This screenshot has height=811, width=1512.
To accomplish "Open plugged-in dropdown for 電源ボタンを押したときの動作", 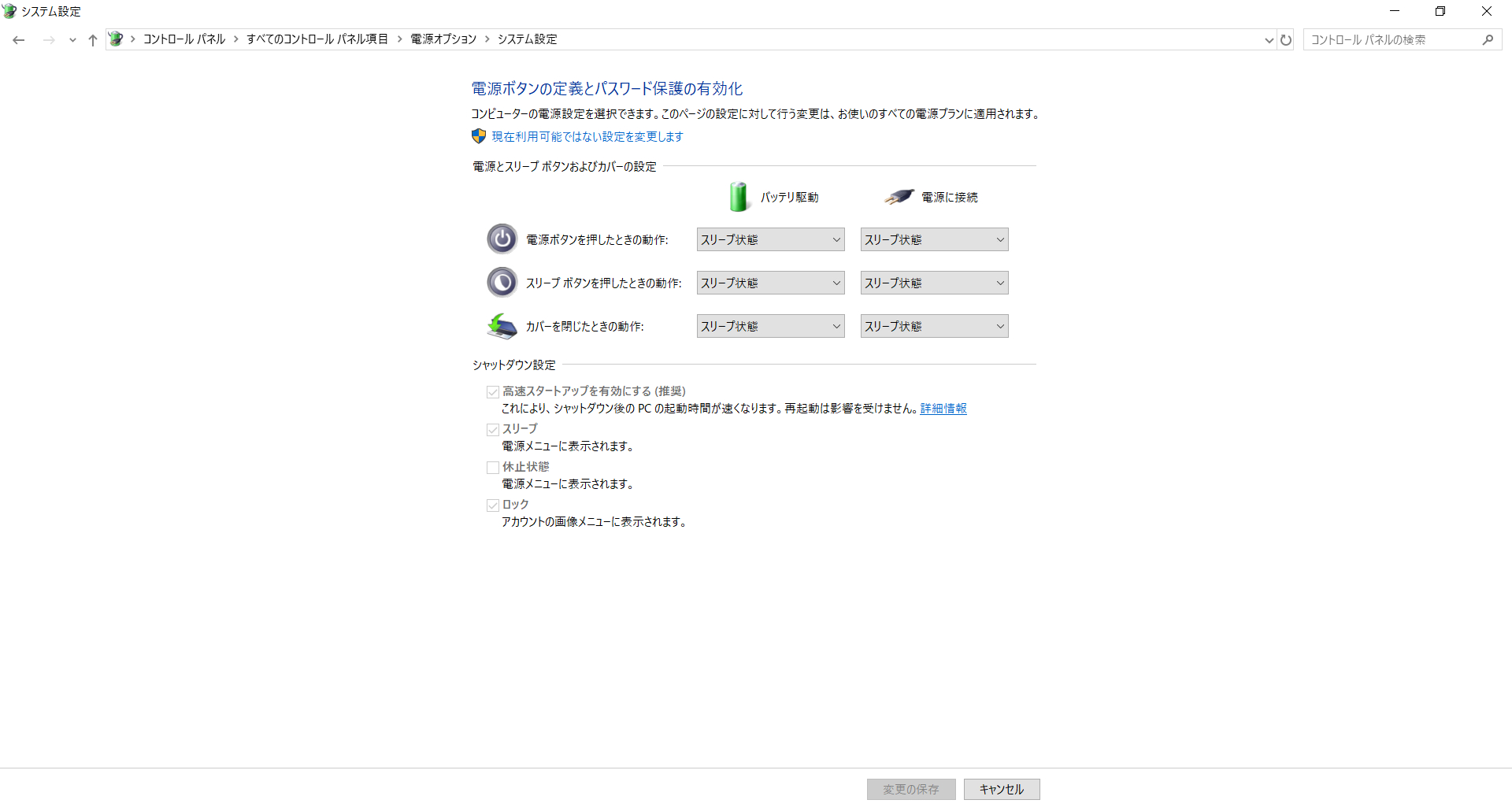I will point(935,239).
